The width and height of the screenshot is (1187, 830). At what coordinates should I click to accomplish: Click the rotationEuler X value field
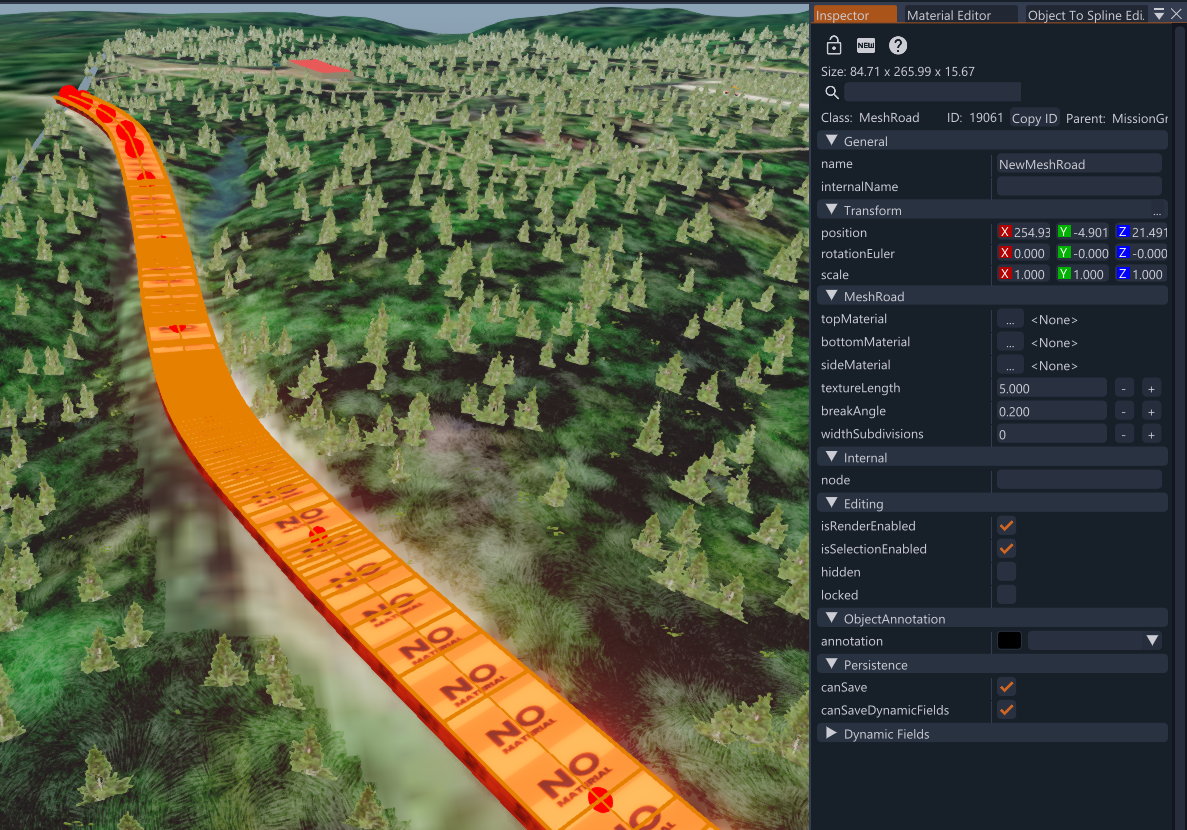(x=1031, y=254)
